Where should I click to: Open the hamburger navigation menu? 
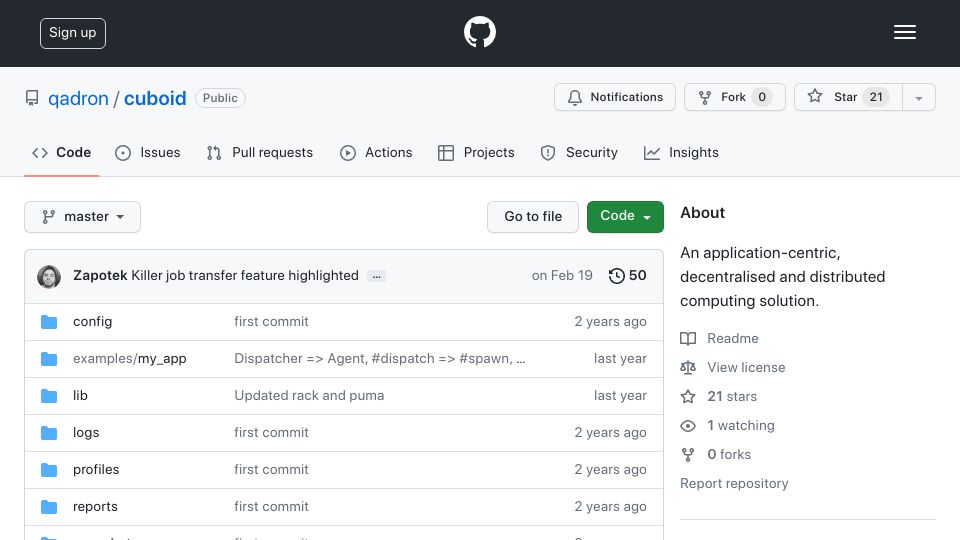pyautogui.click(x=904, y=32)
